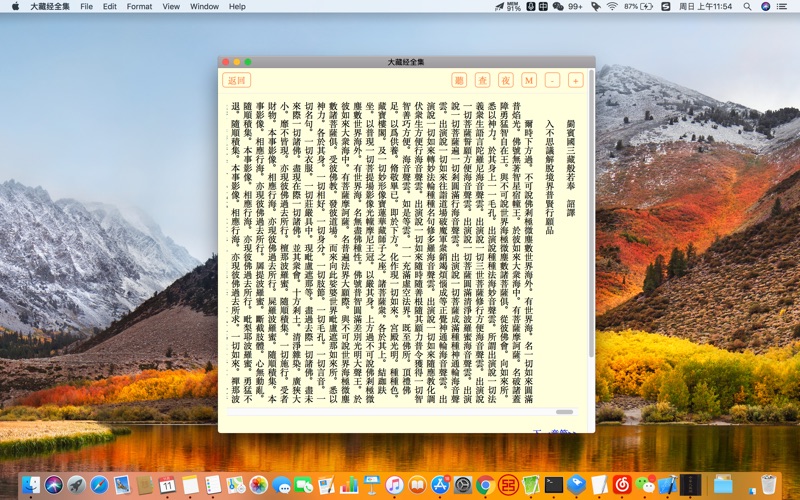Viewport: 800px width, 500px height.
Task: Open FaceTime from the dock
Action: point(304,485)
